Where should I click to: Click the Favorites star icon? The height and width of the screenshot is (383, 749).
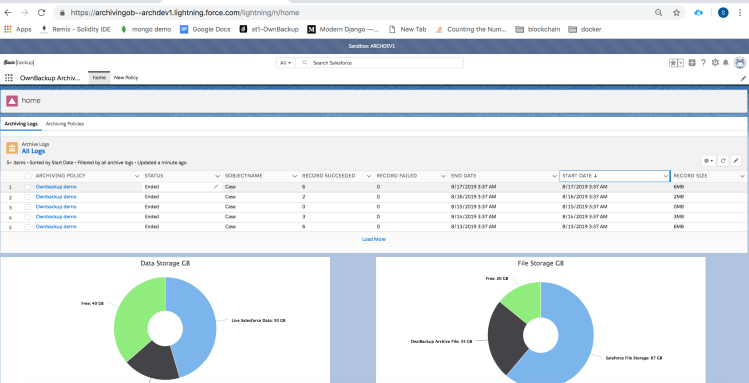[673, 63]
